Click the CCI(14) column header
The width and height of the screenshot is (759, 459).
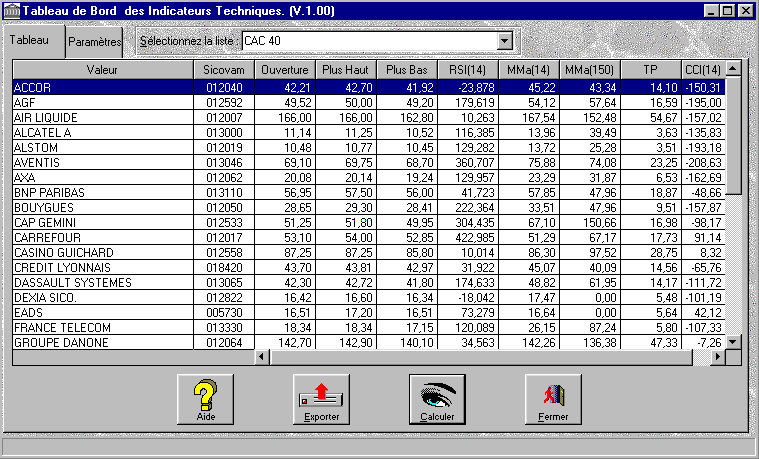(703, 70)
